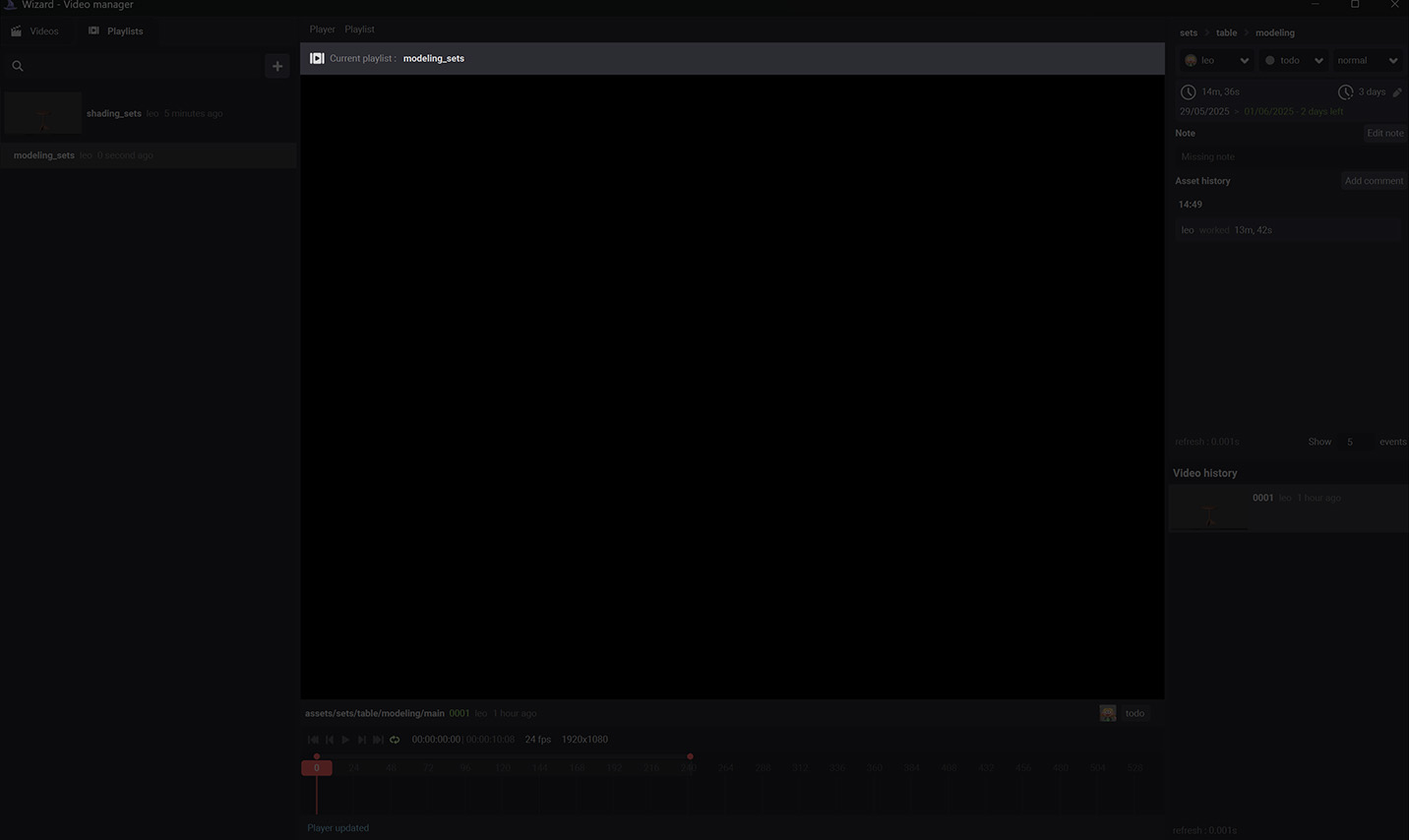The image size is (1409, 840).
Task: Click the plus button to add playlist
Action: (x=277, y=66)
